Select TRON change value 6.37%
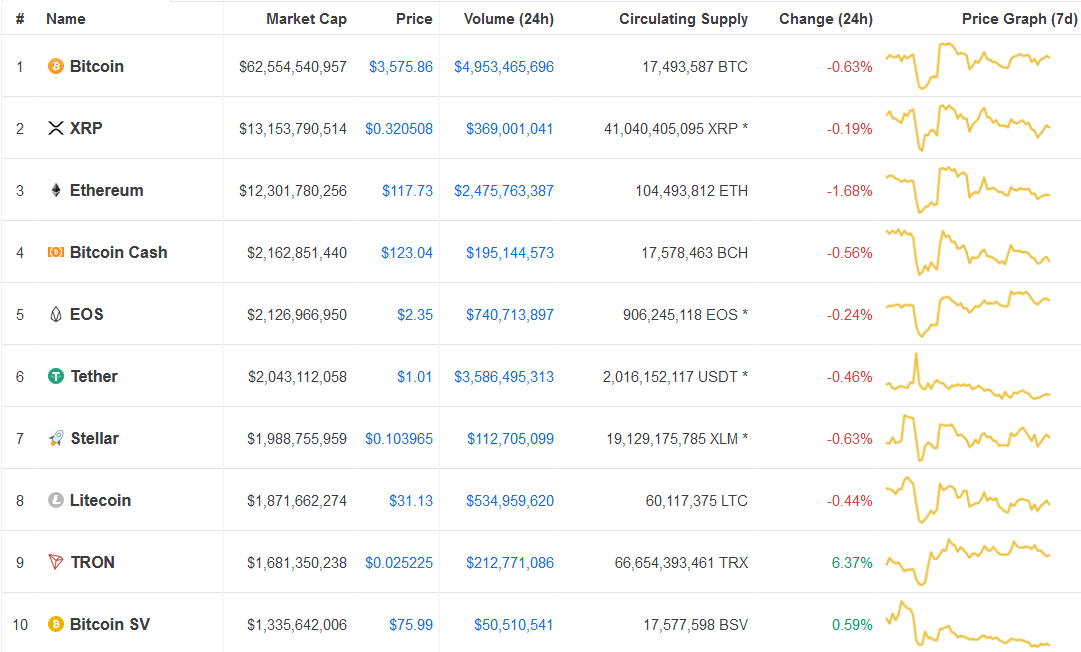Viewport: 1081px width, 652px height. tap(852, 563)
